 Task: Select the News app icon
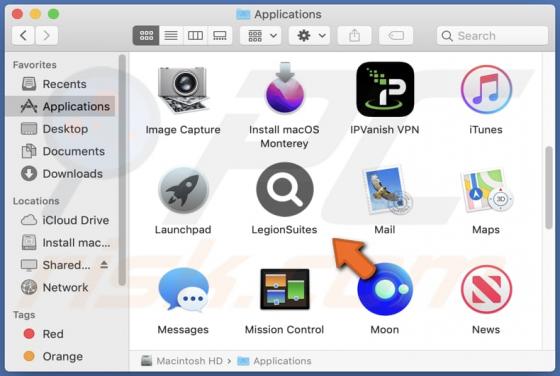486,289
